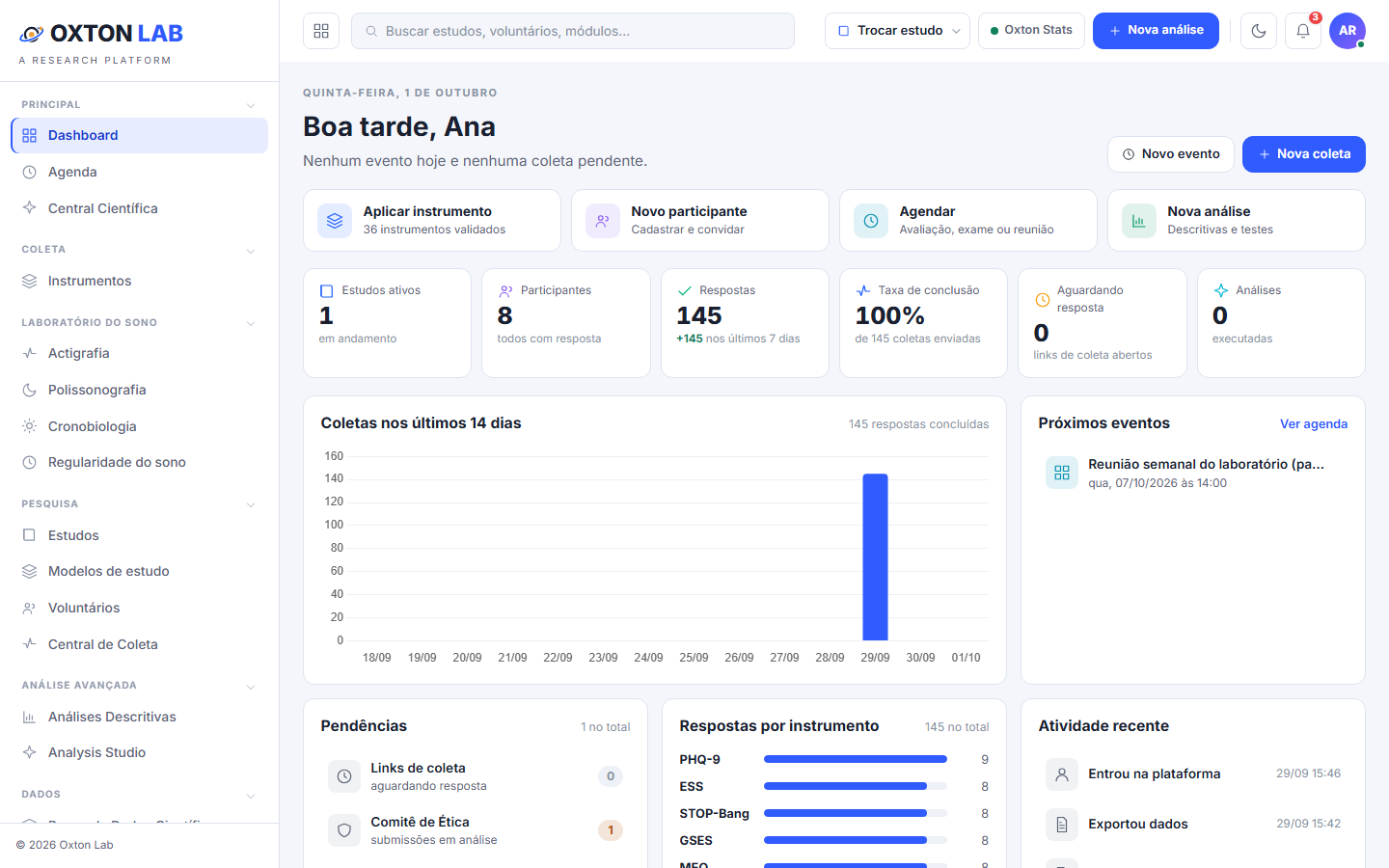Click the PHQ-9 response progress bar
Image resolution: width=1389 pixels, height=868 pixels.
point(856,759)
